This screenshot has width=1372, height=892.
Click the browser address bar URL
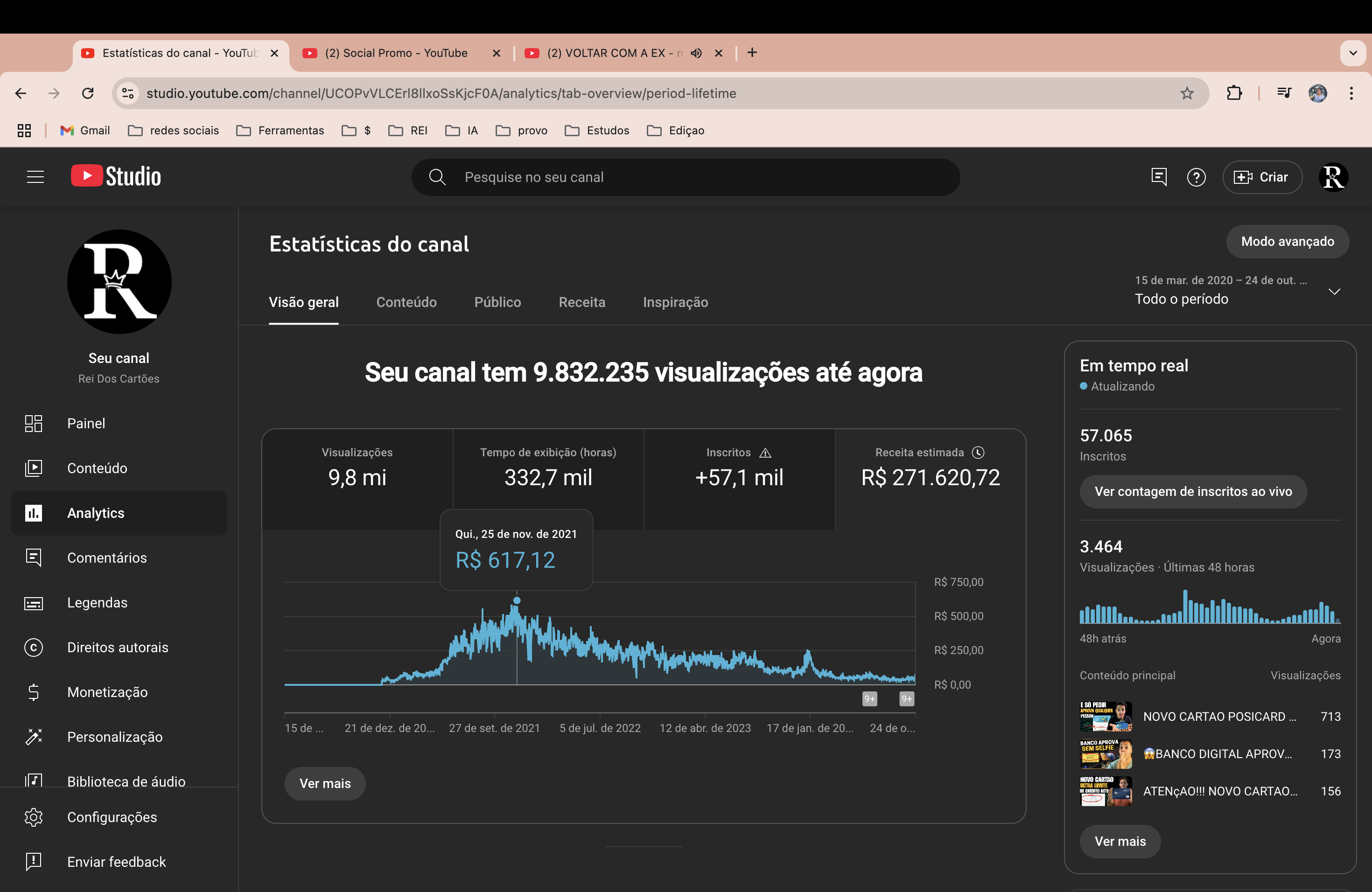point(441,93)
